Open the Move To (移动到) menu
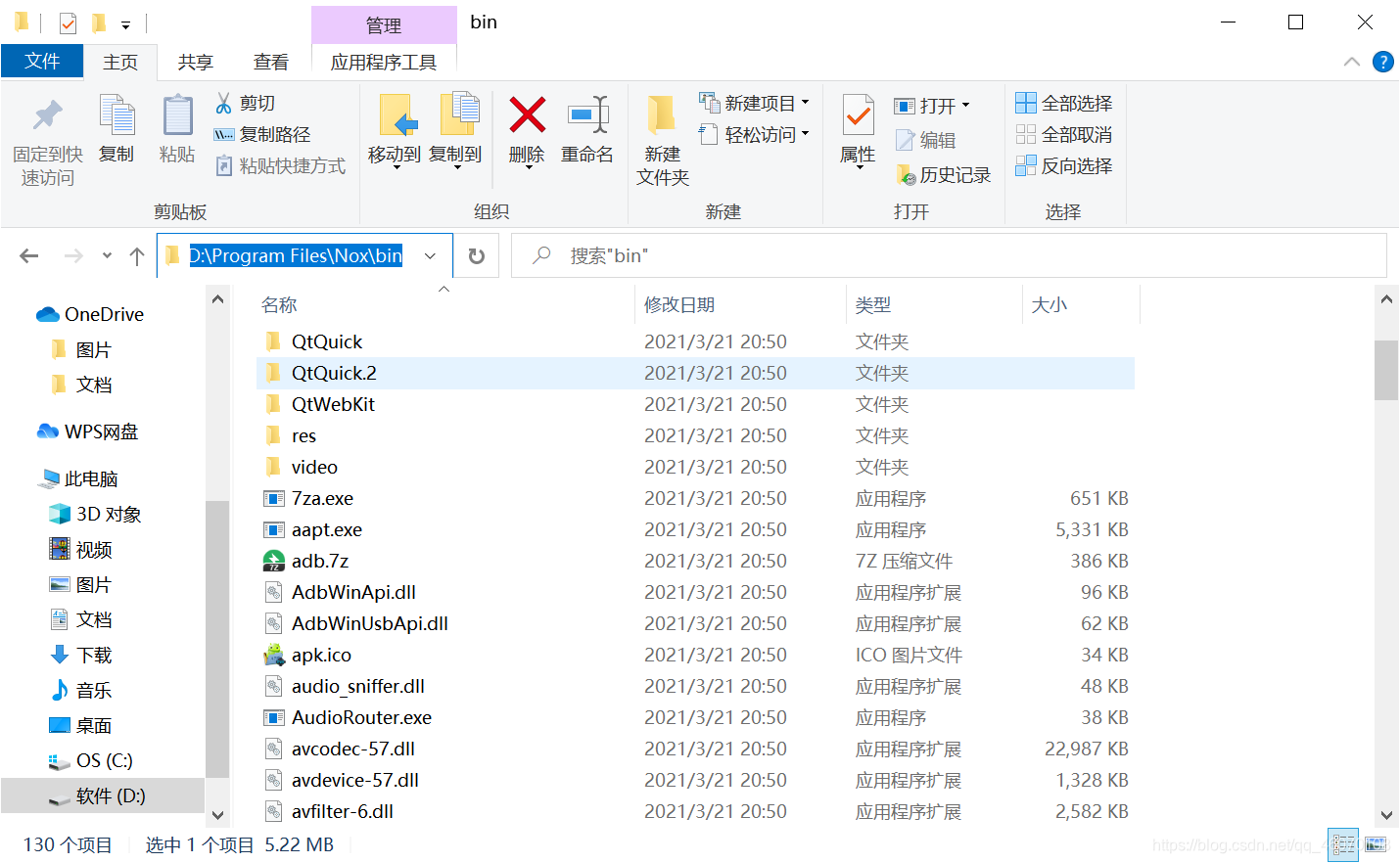Screen dimensions: 1400x863 coord(395,131)
